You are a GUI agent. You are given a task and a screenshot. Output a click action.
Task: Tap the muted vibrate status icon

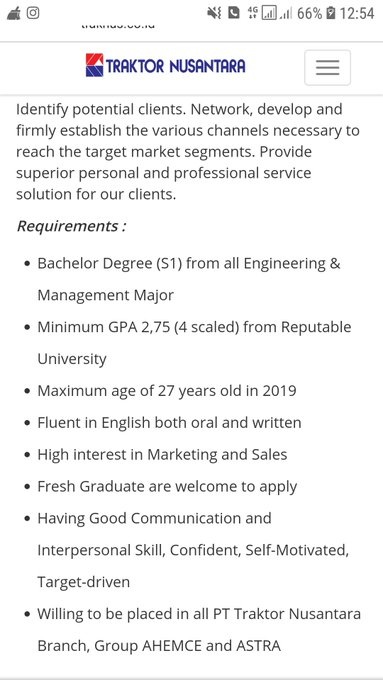214,13
